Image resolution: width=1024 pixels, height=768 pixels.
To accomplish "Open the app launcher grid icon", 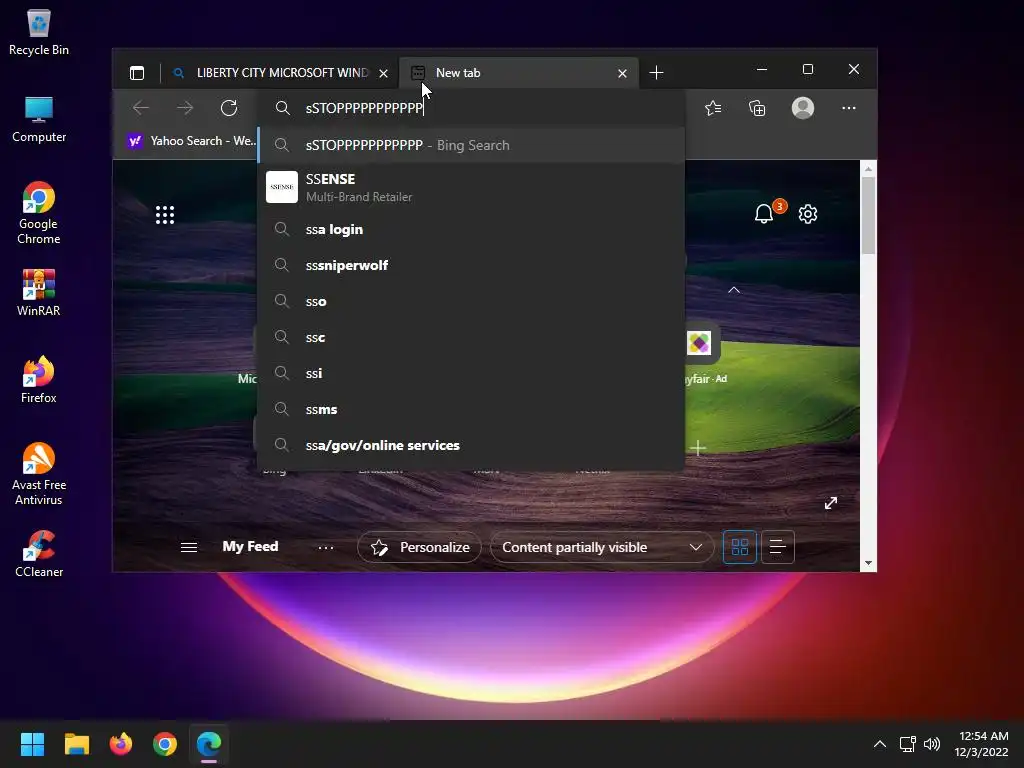I will click(165, 215).
